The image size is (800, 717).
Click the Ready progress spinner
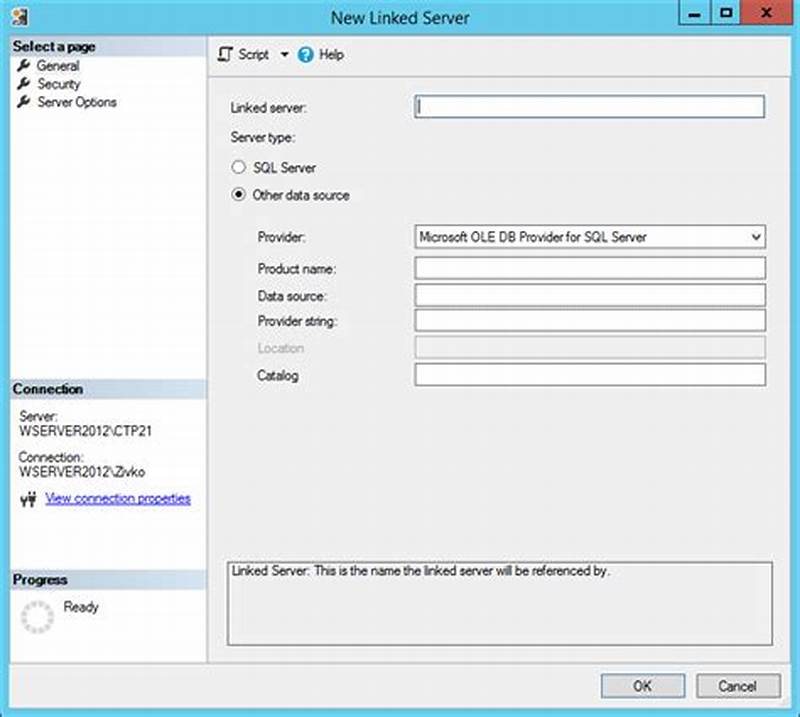[37, 614]
